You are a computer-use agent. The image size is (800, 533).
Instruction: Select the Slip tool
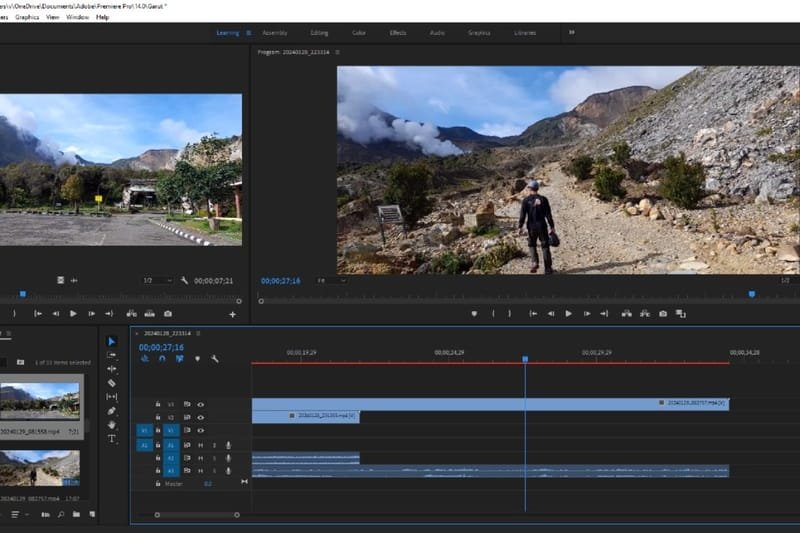point(112,396)
